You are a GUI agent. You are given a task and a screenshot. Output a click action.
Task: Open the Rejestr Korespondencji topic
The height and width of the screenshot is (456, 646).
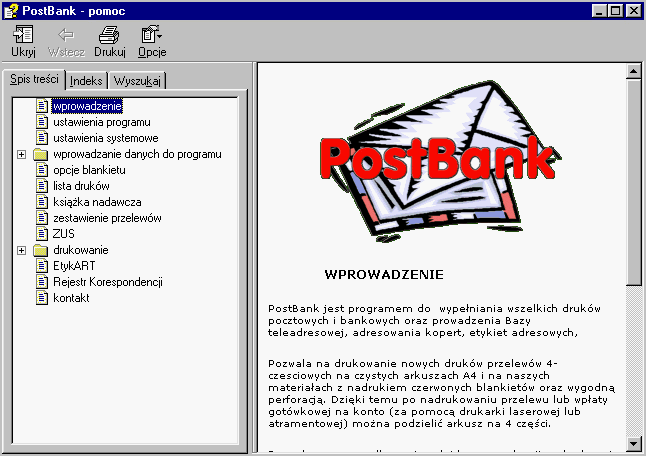(108, 282)
